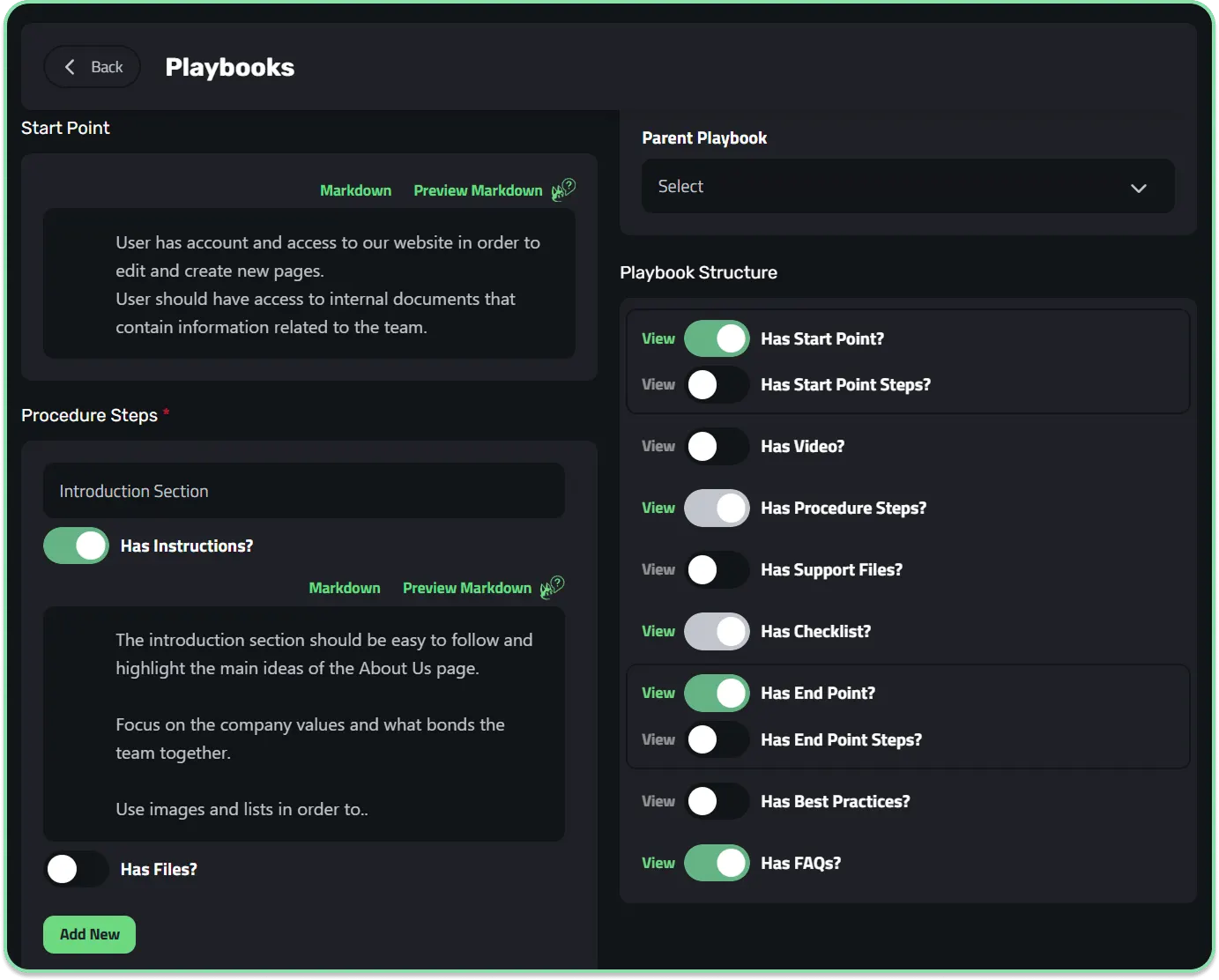Viewport: 1219px width, 980px height.
Task: Click the Back button
Action: [93, 67]
